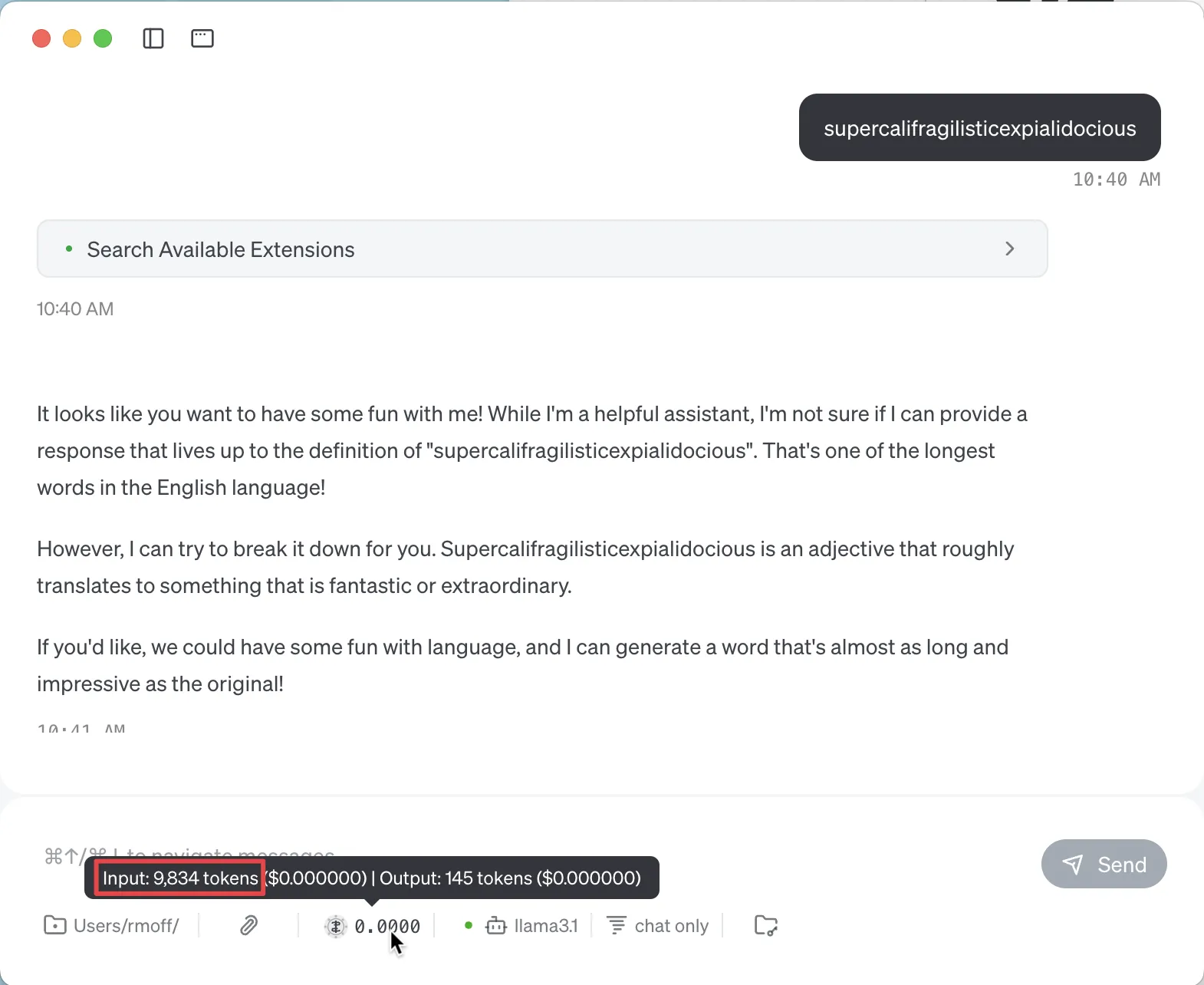This screenshot has width=1204, height=985.
Task: Open a new window with the titlebar window icon
Action: (202, 38)
